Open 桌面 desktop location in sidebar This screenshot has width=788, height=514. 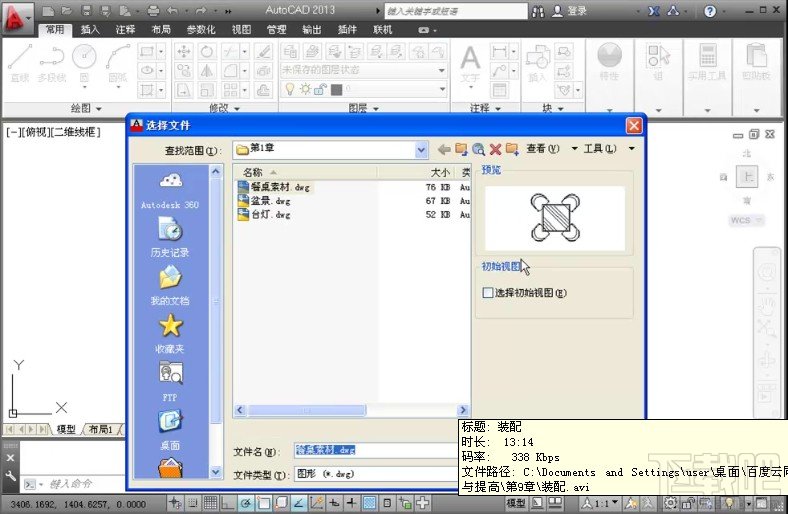point(170,430)
